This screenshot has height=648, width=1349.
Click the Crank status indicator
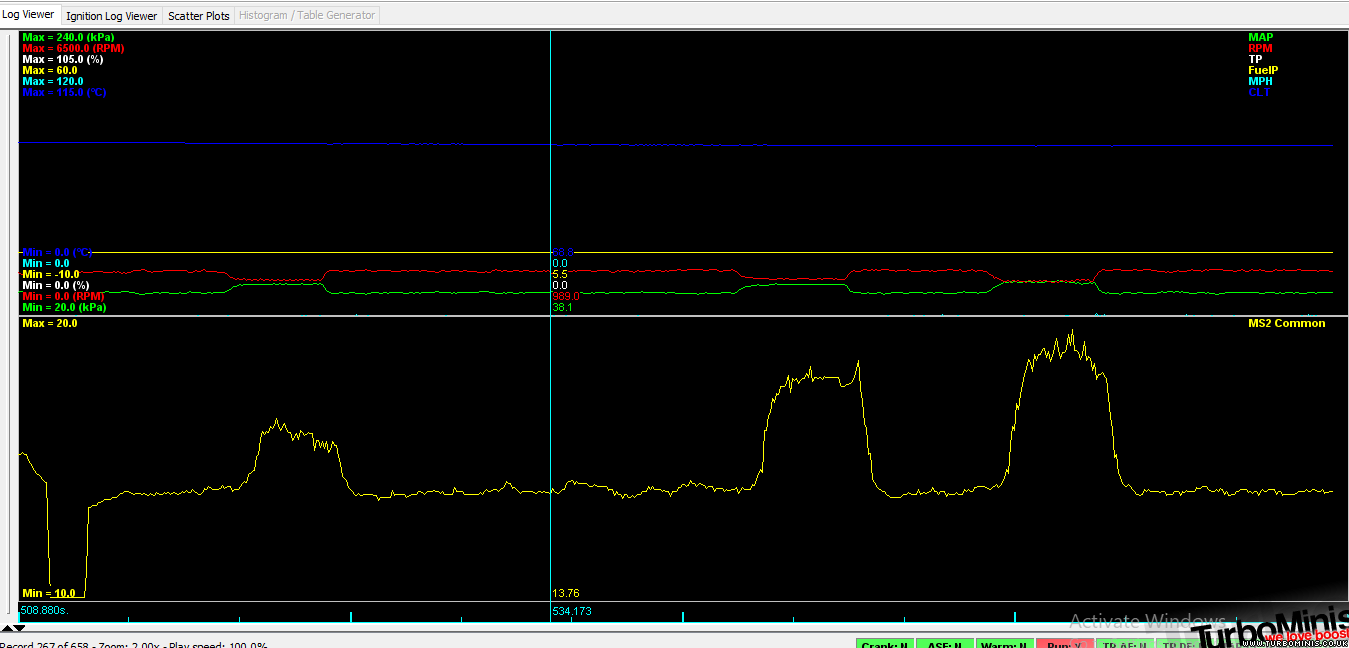point(884,645)
